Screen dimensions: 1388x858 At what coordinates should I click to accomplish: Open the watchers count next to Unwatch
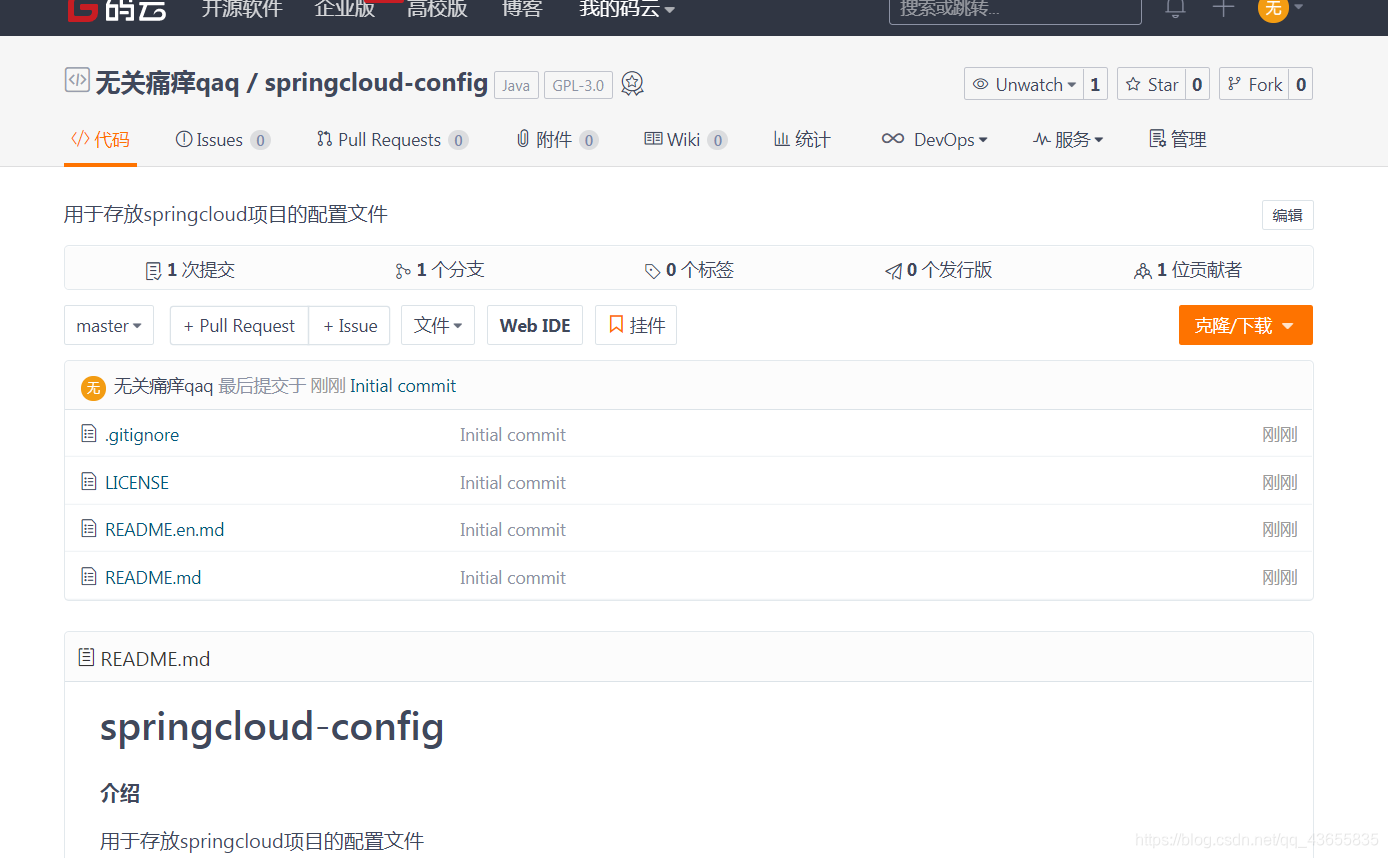pyautogui.click(x=1095, y=84)
